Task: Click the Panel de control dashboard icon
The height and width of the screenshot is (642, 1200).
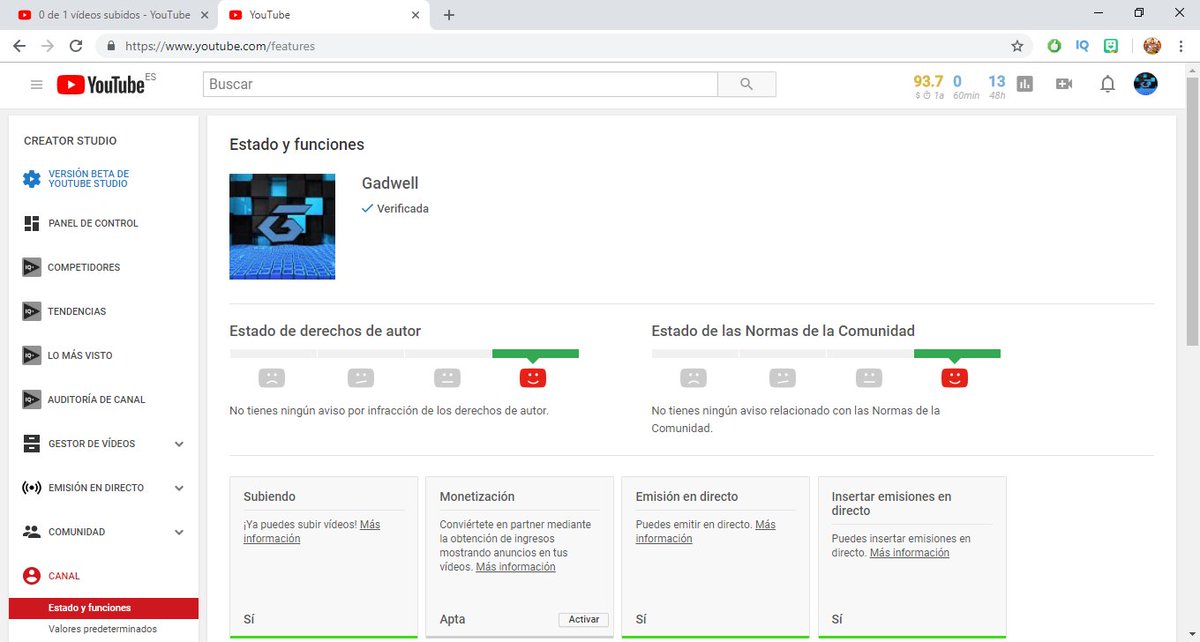Action: coord(31,223)
